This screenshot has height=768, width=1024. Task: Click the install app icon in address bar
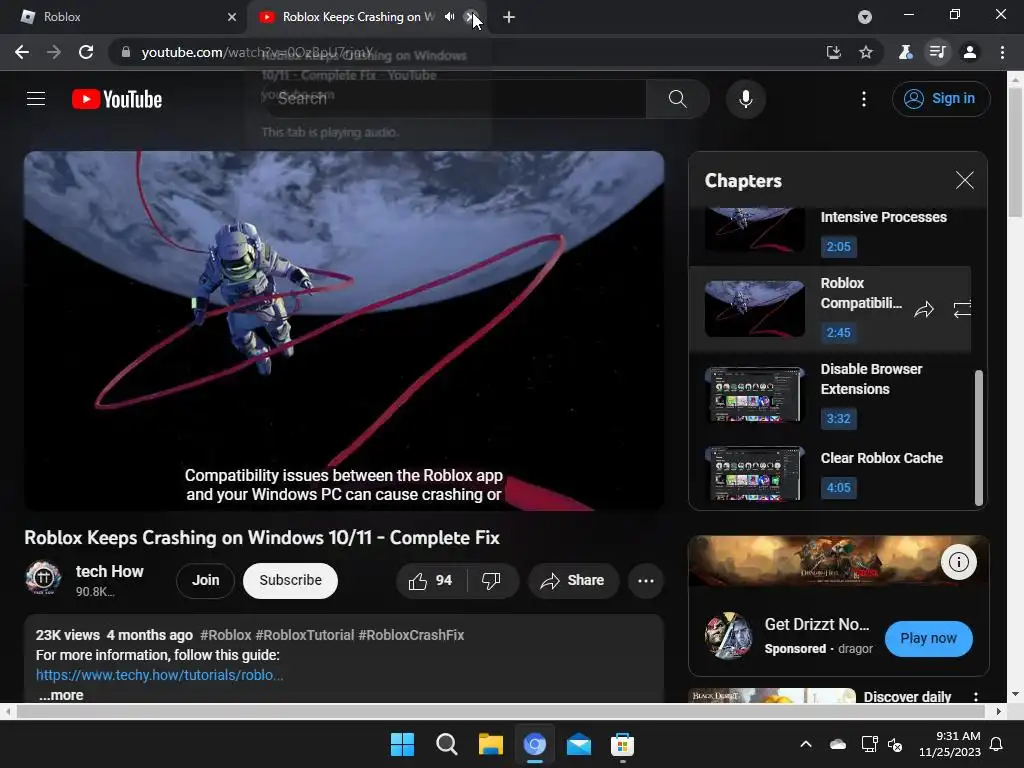[833, 52]
